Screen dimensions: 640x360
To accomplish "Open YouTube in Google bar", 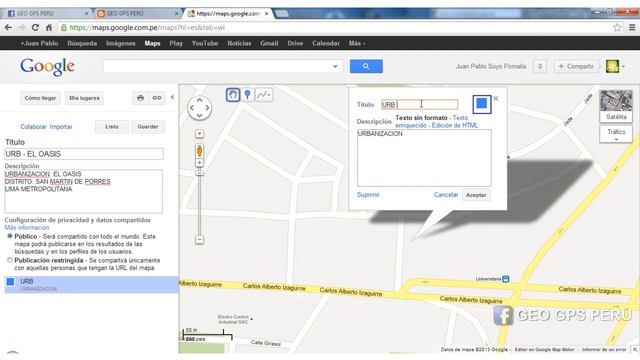I will (x=205, y=43).
